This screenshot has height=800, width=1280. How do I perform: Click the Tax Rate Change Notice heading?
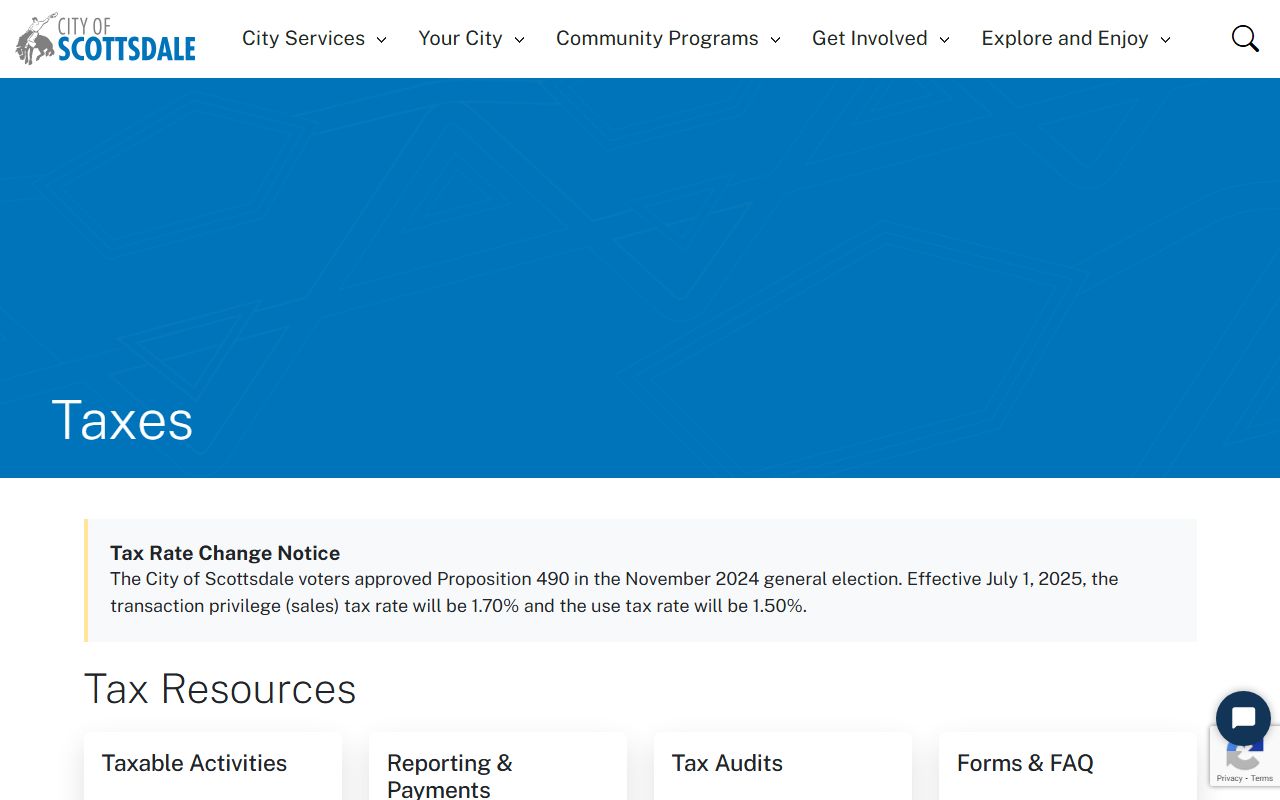(x=225, y=553)
